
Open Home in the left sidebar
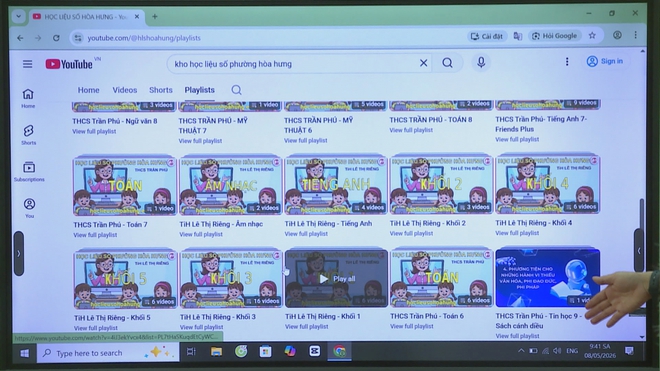28,98
